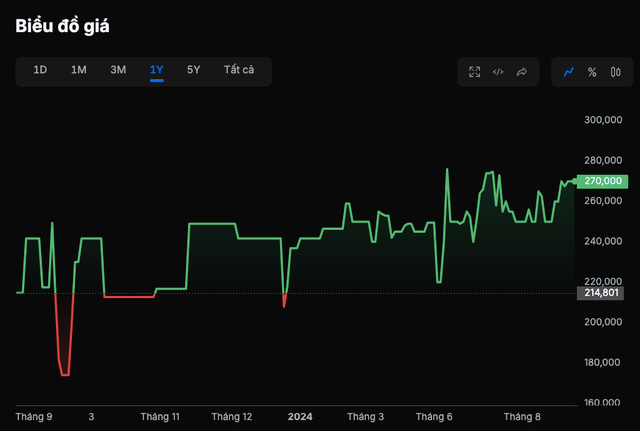Switch to candlestick chart view

click(615, 72)
